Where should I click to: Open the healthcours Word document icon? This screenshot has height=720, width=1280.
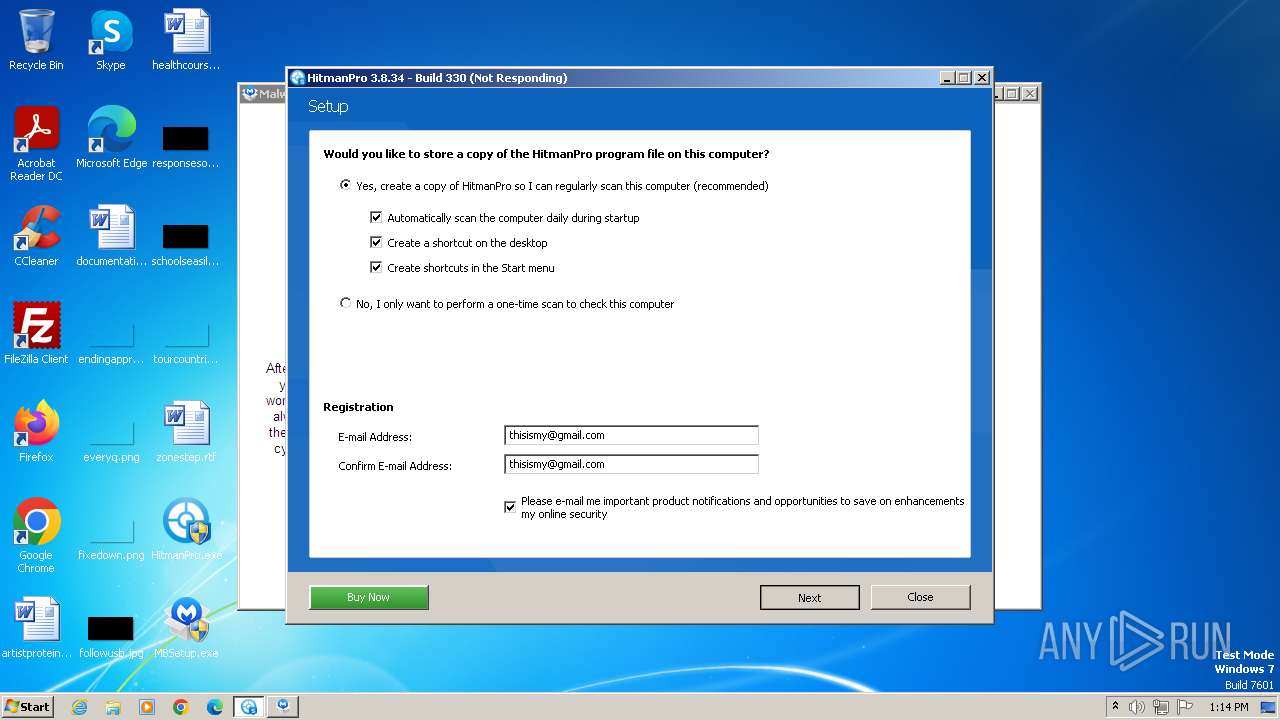[x=186, y=40]
